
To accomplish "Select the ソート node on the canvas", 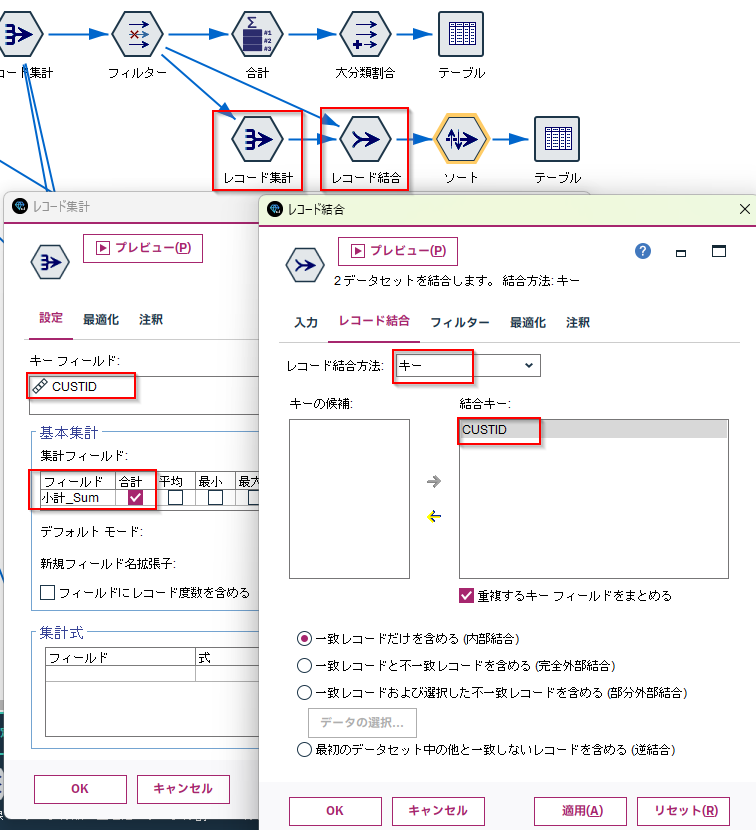I will (x=461, y=139).
